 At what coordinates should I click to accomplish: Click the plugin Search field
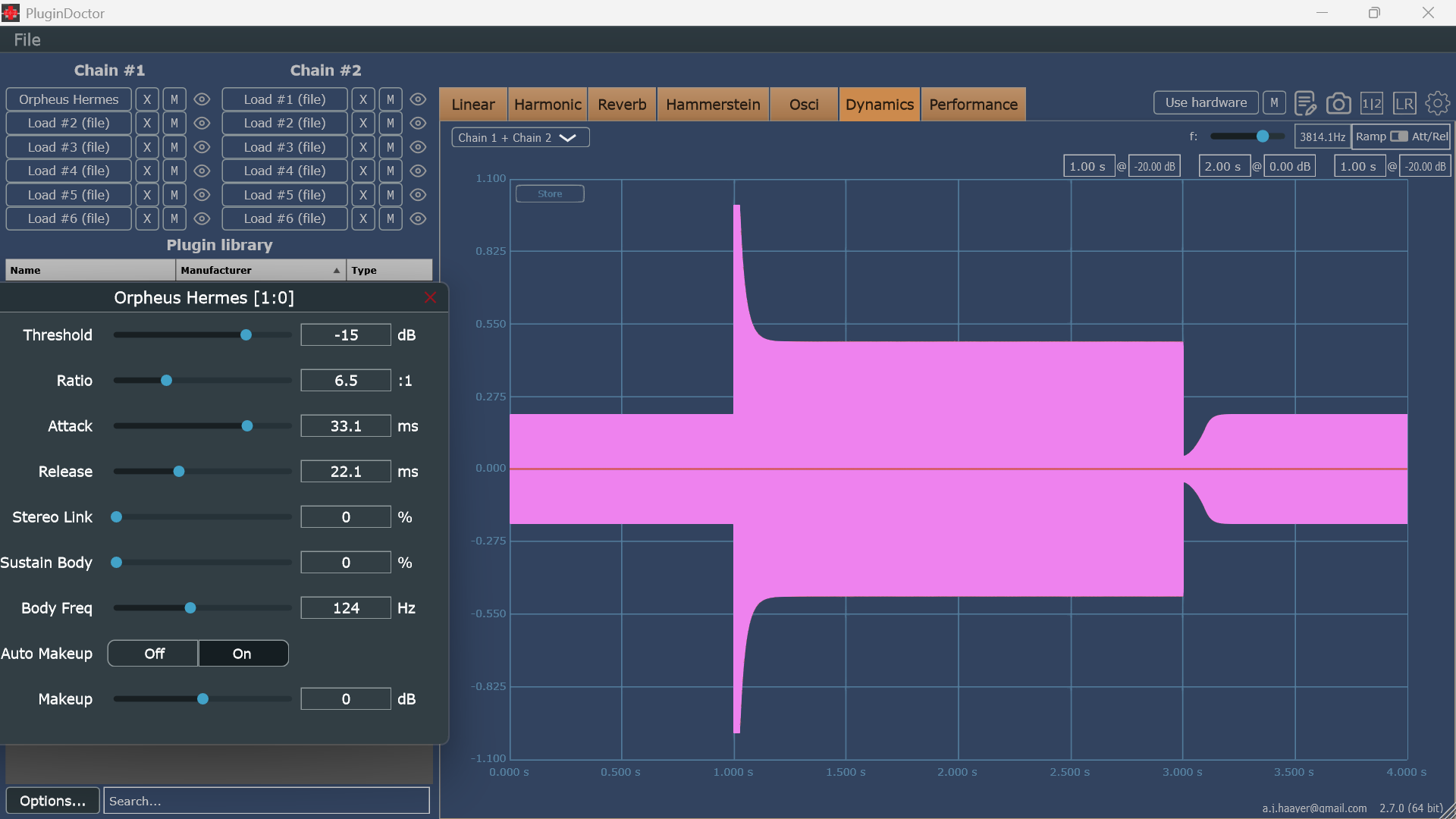coord(266,801)
